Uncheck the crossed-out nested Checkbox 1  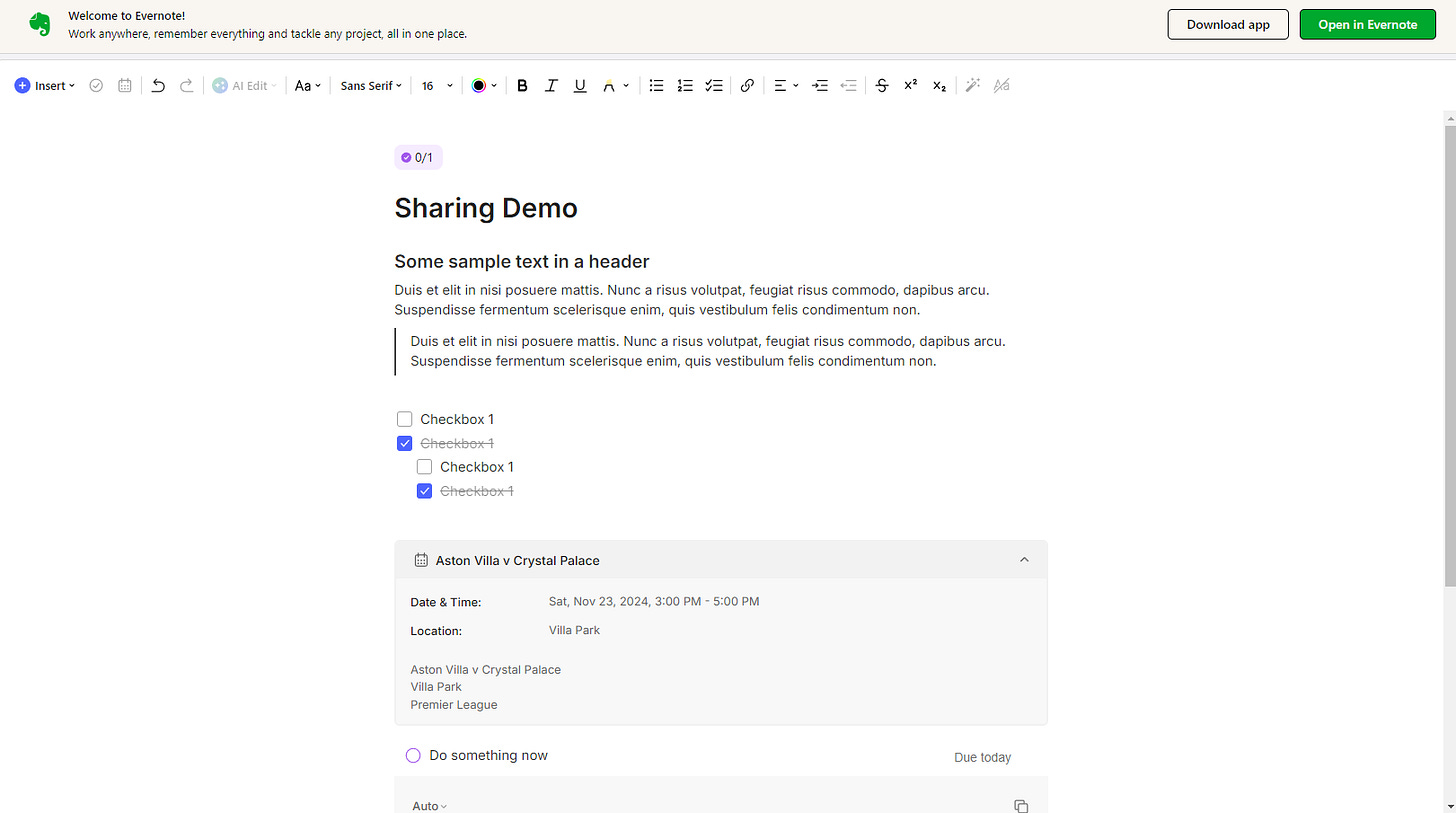click(424, 491)
